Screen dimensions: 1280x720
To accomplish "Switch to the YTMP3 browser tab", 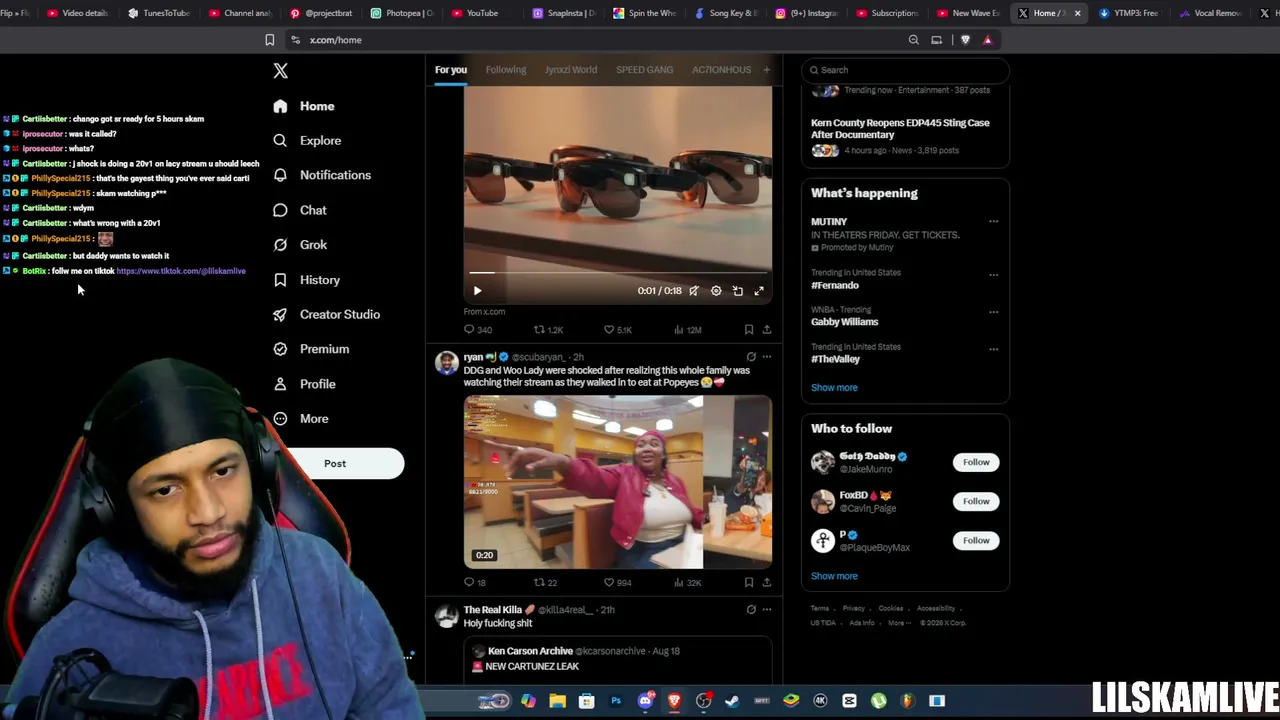I will point(1129,13).
